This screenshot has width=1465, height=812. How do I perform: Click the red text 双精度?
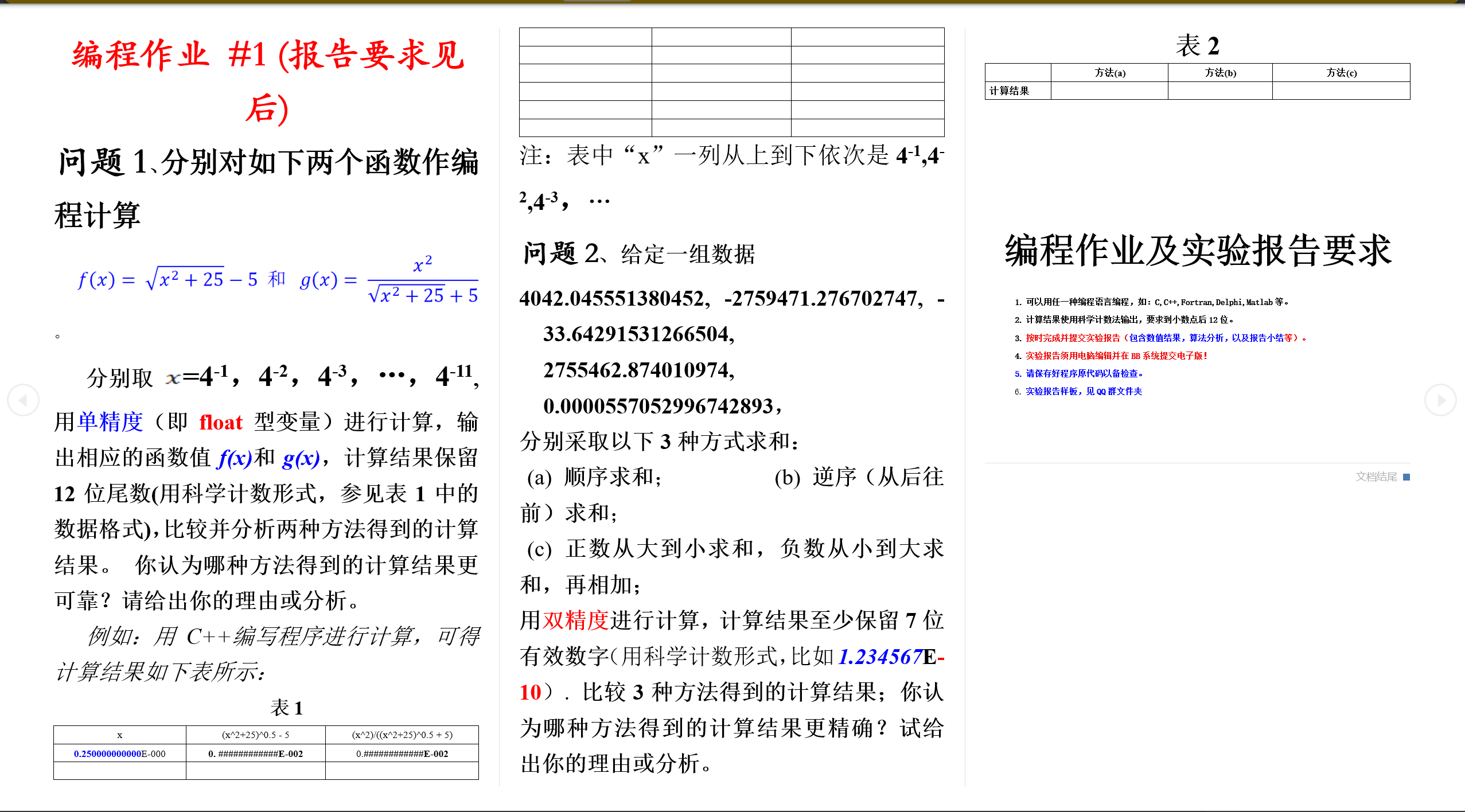575,620
